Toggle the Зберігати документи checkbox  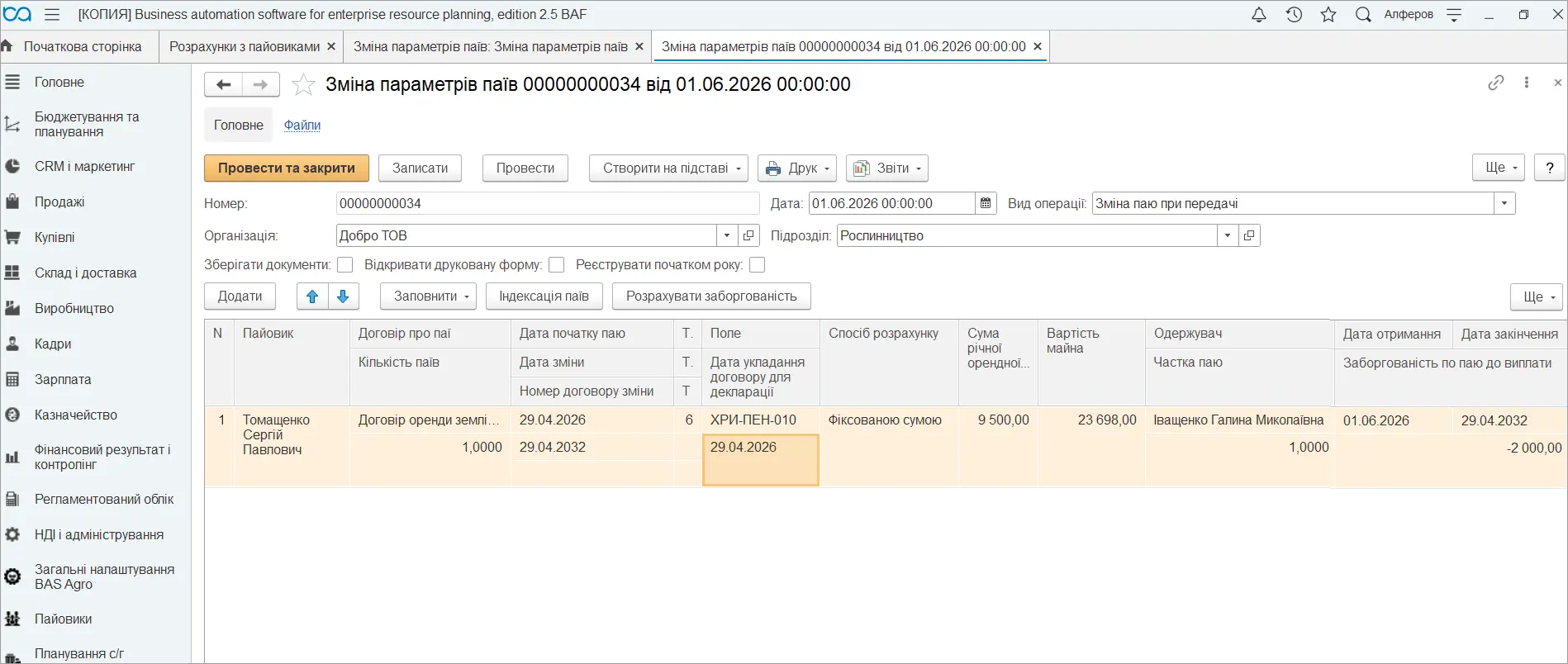(x=345, y=265)
